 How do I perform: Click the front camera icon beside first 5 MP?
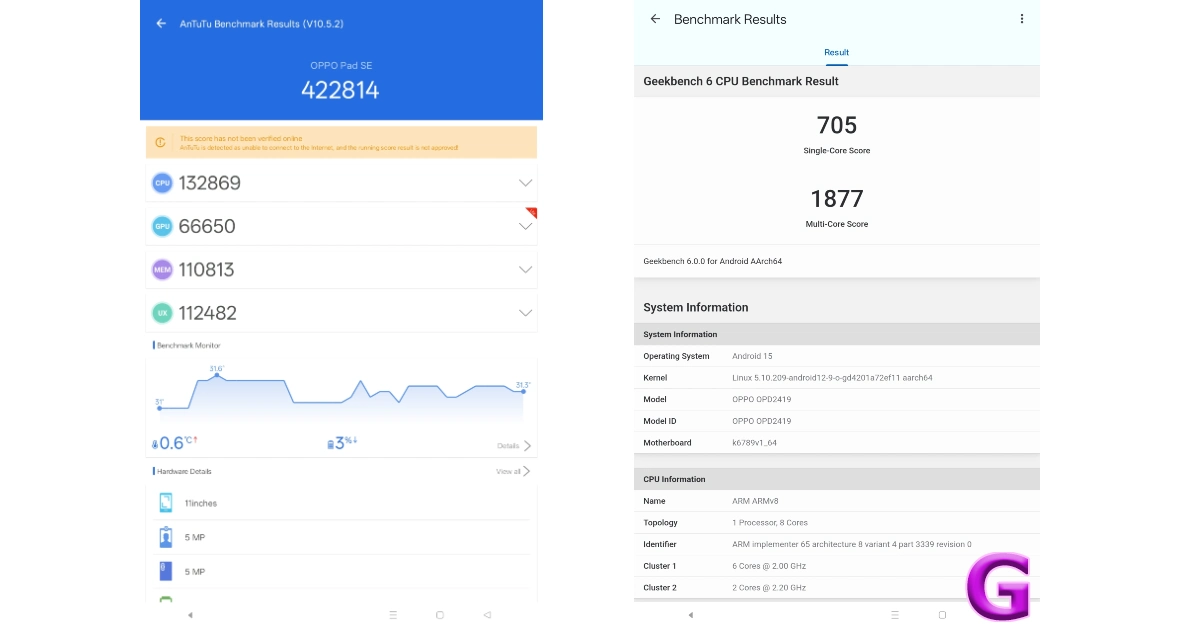pyautogui.click(x=166, y=537)
